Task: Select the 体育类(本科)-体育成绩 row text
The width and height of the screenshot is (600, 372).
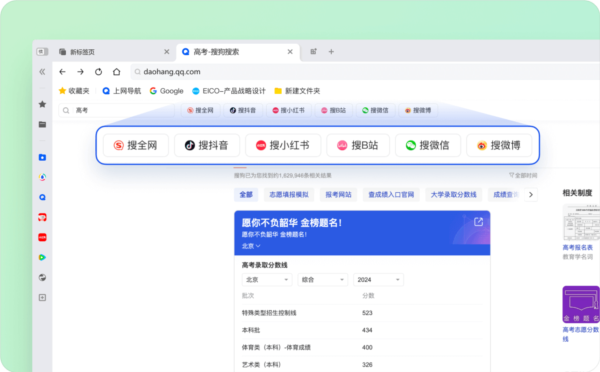Action: [x=276, y=347]
